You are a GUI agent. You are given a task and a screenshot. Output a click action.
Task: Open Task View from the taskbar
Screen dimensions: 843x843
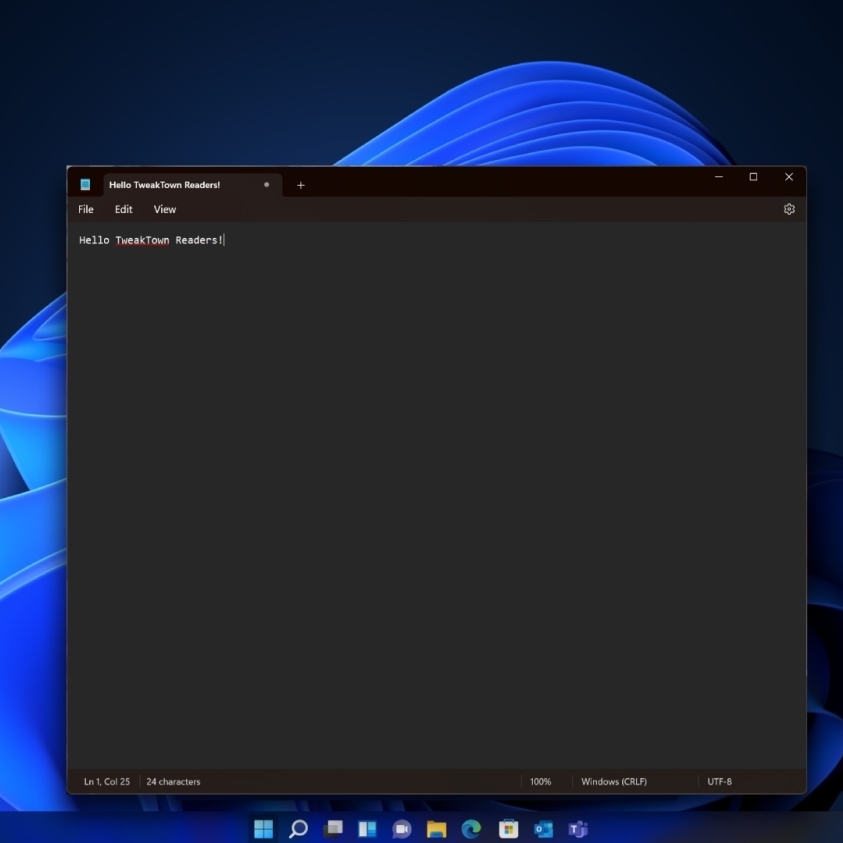[x=333, y=828]
